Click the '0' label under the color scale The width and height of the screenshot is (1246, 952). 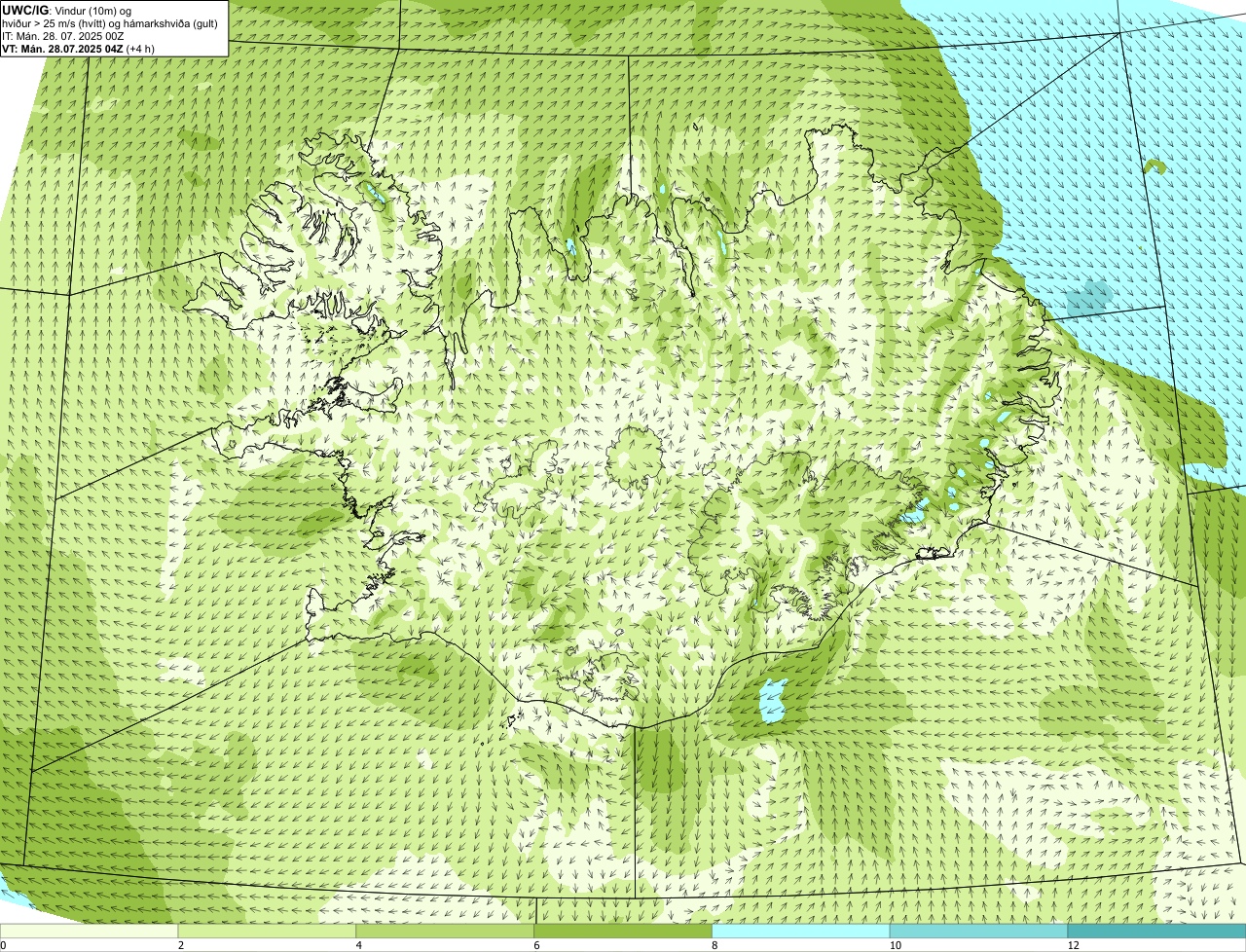click(x=3, y=945)
